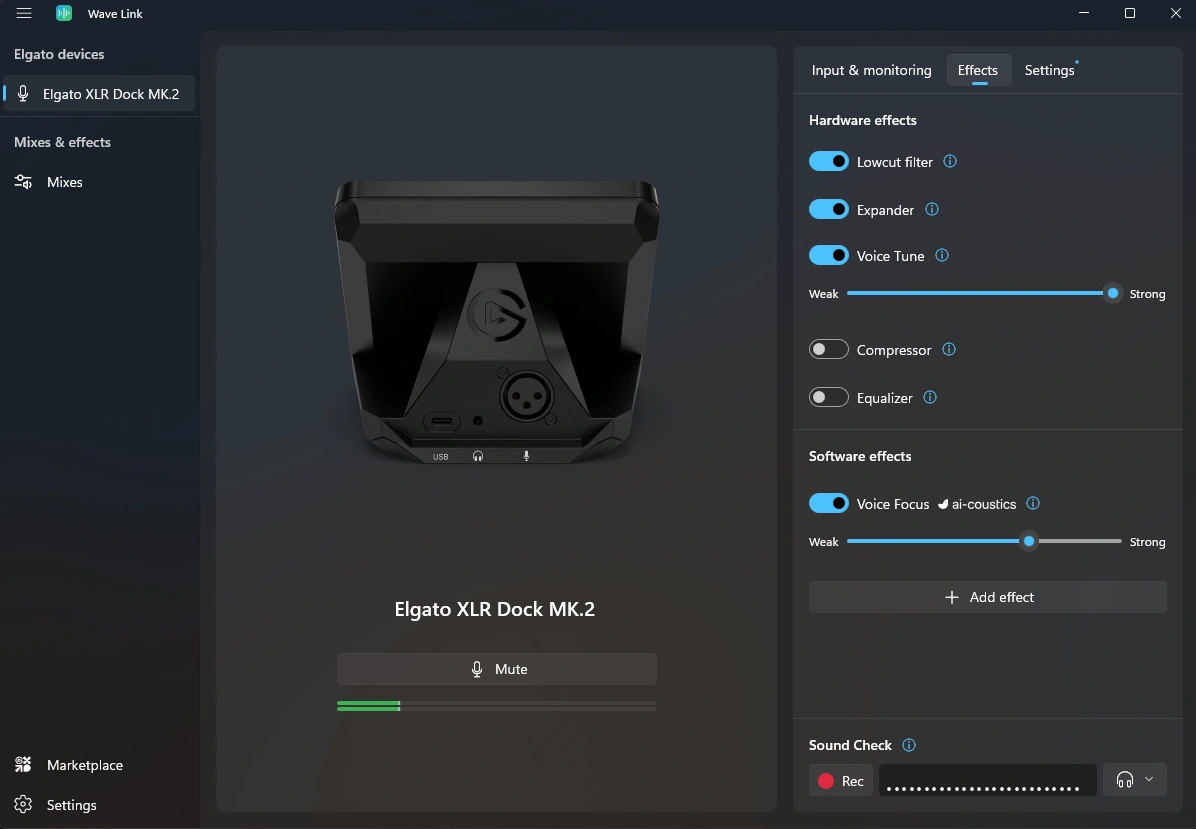Viewport: 1196px width, 829px height.
Task: Click the Expander info icon
Action: [932, 210]
